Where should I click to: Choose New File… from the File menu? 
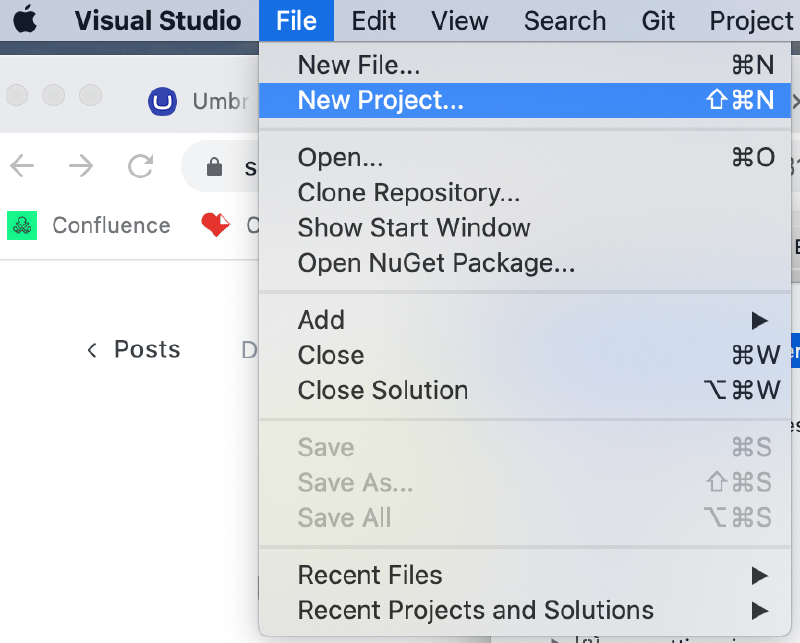(525, 65)
